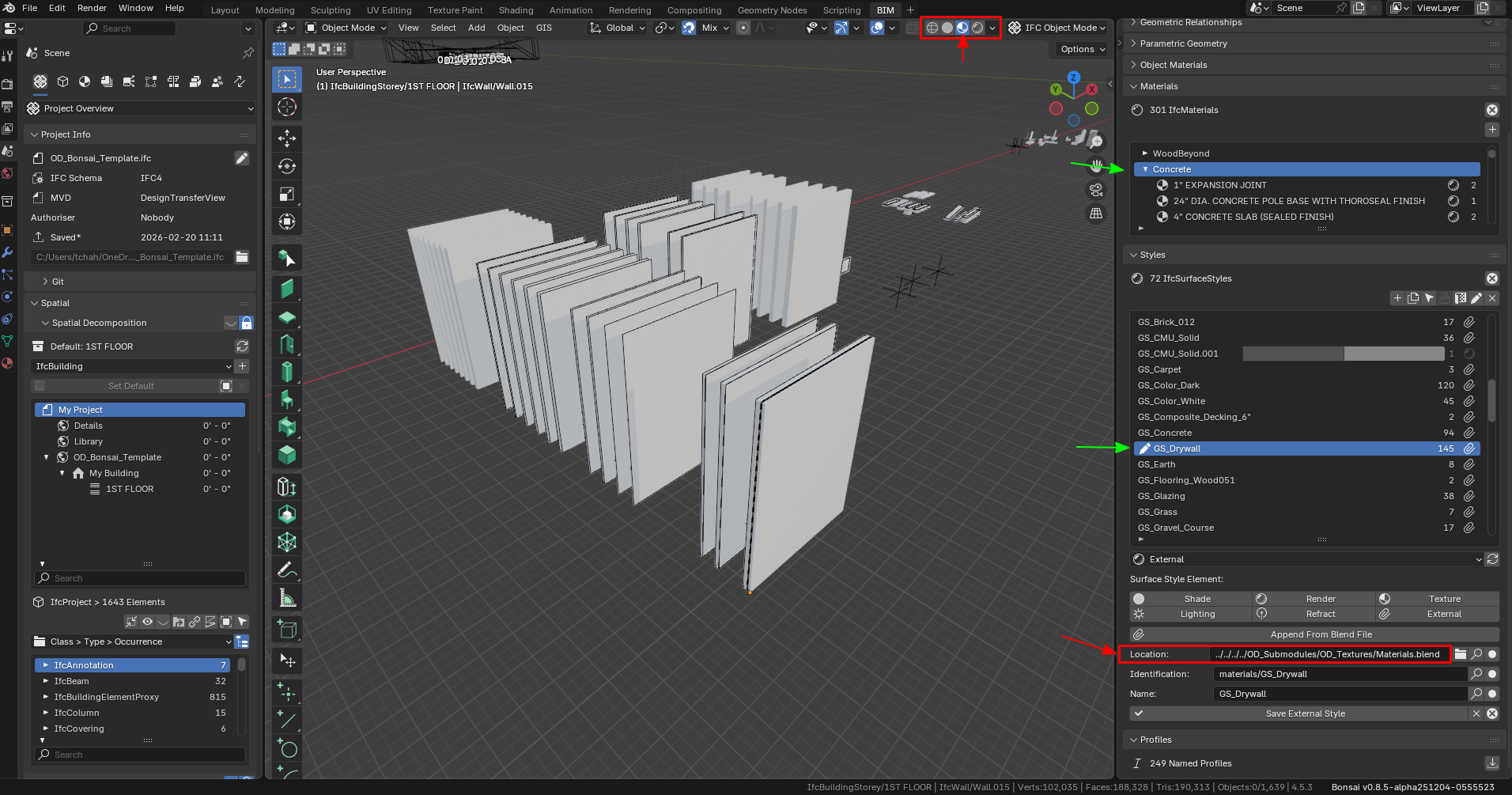Click the GS_CMU_Solid.001 color swatch

(x=1343, y=354)
